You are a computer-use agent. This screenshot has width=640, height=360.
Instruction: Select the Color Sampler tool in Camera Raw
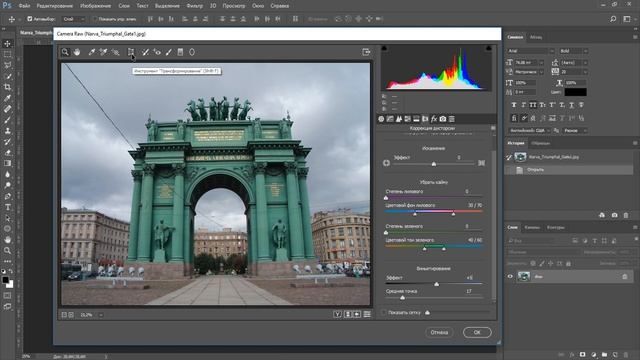[x=104, y=52]
